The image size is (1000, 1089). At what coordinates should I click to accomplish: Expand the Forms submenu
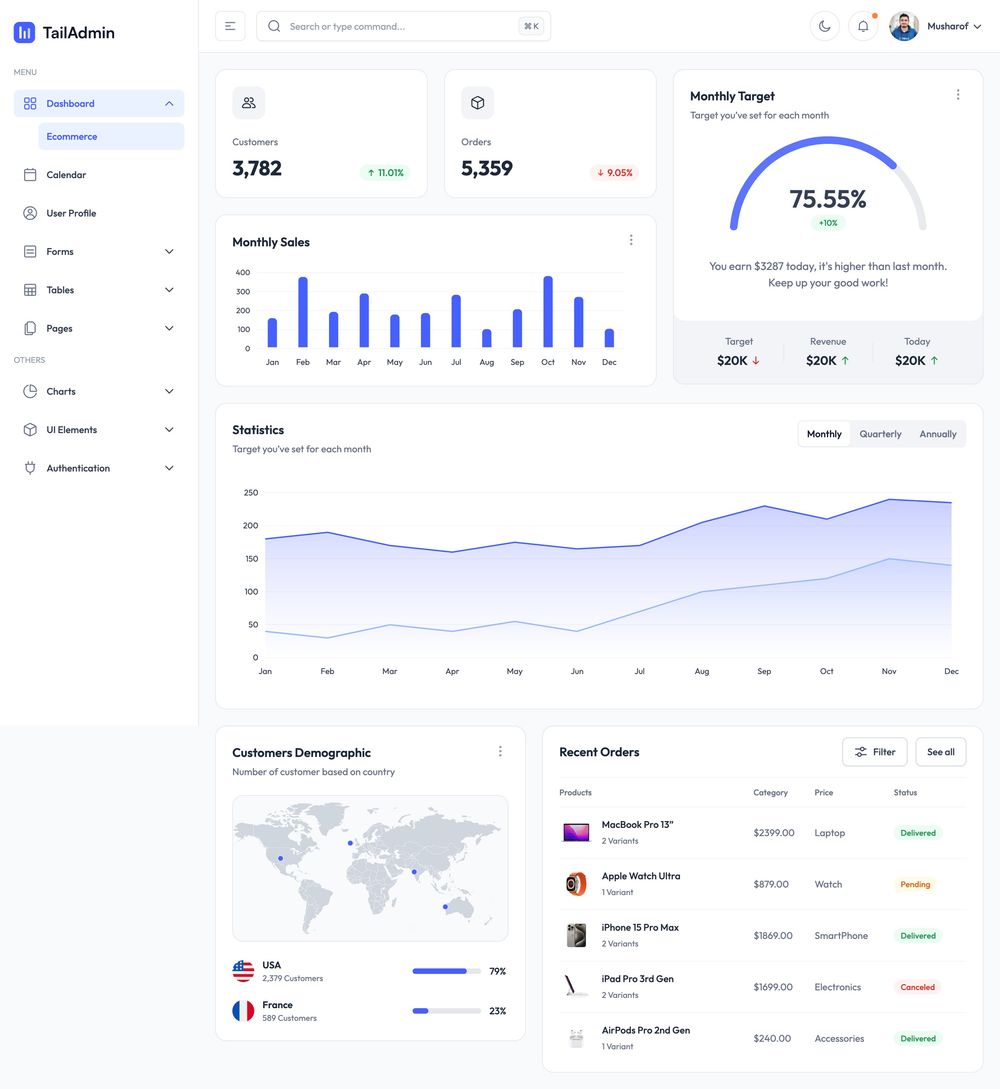click(169, 252)
